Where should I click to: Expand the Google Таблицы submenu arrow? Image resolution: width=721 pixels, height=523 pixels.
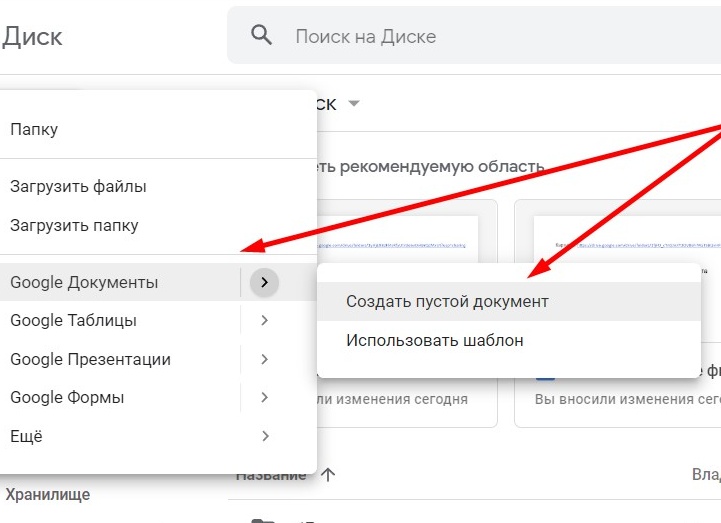pyautogui.click(x=264, y=321)
